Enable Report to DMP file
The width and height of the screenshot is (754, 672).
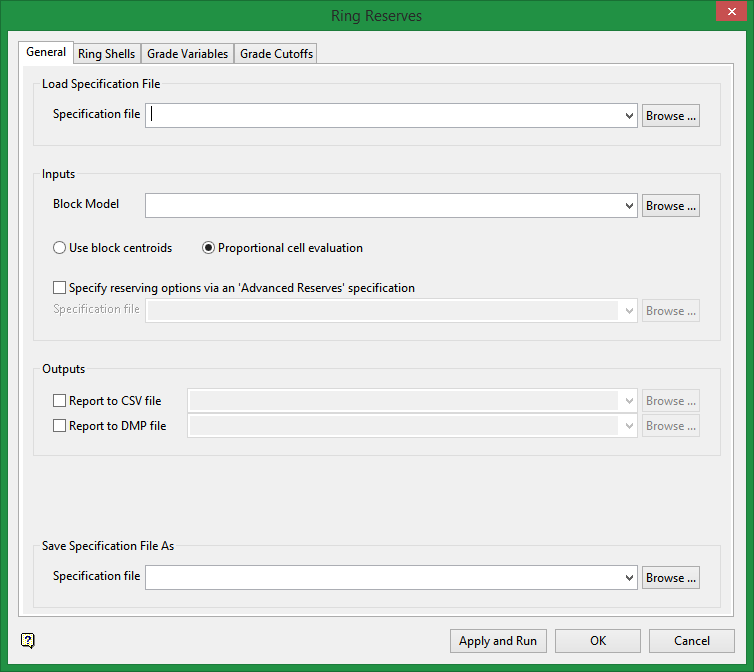60,426
